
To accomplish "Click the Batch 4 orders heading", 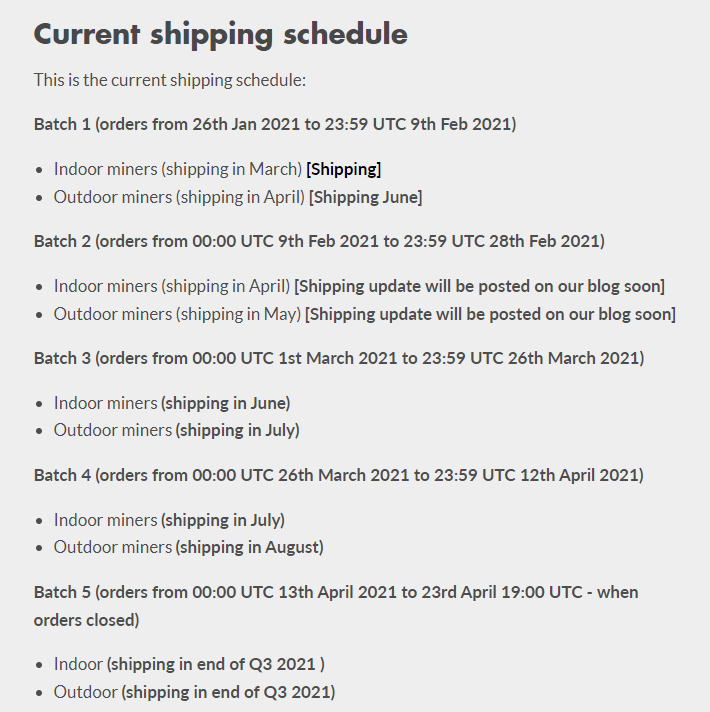I will (x=338, y=475).
